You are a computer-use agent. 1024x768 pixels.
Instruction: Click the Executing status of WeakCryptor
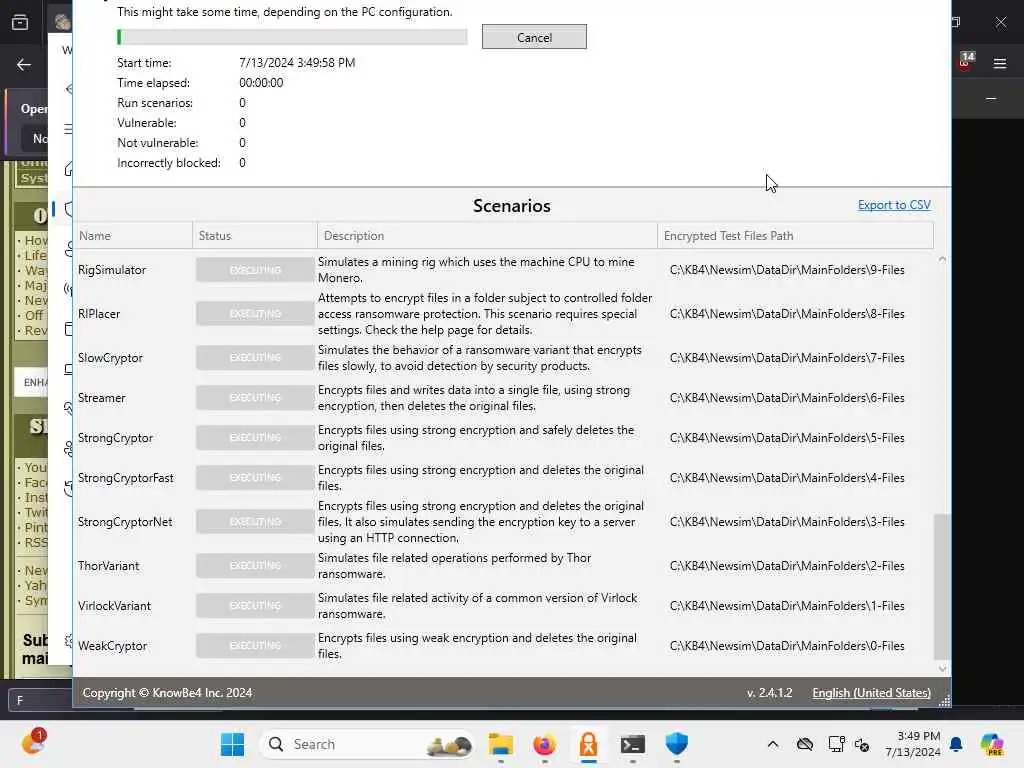tap(255, 645)
